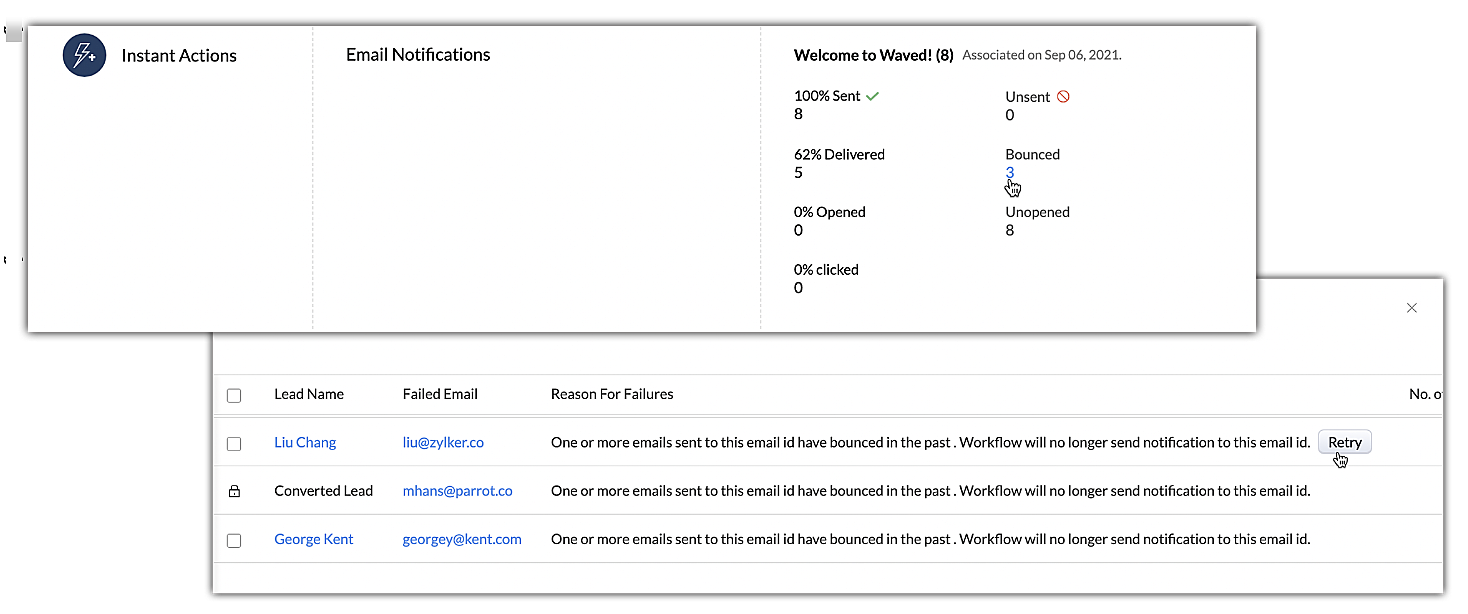Select the checkbox for Liu Chang
The width and height of the screenshot is (1468, 614).
[234, 443]
